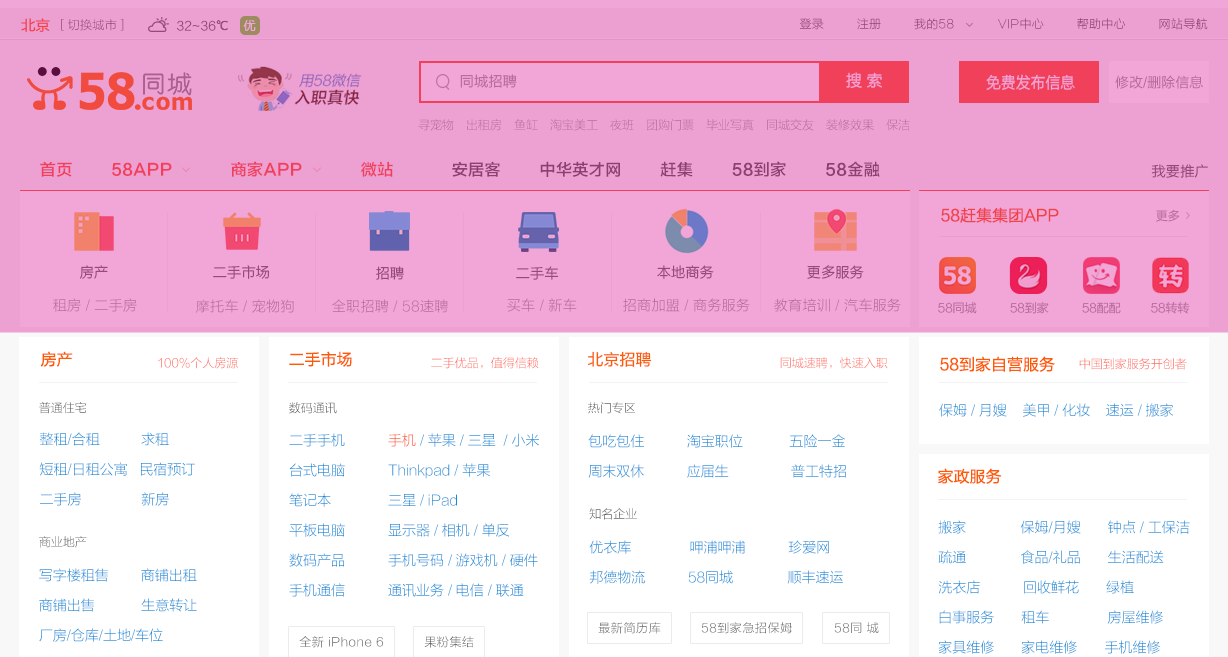Select the 58到家 nav tab

click(759, 169)
